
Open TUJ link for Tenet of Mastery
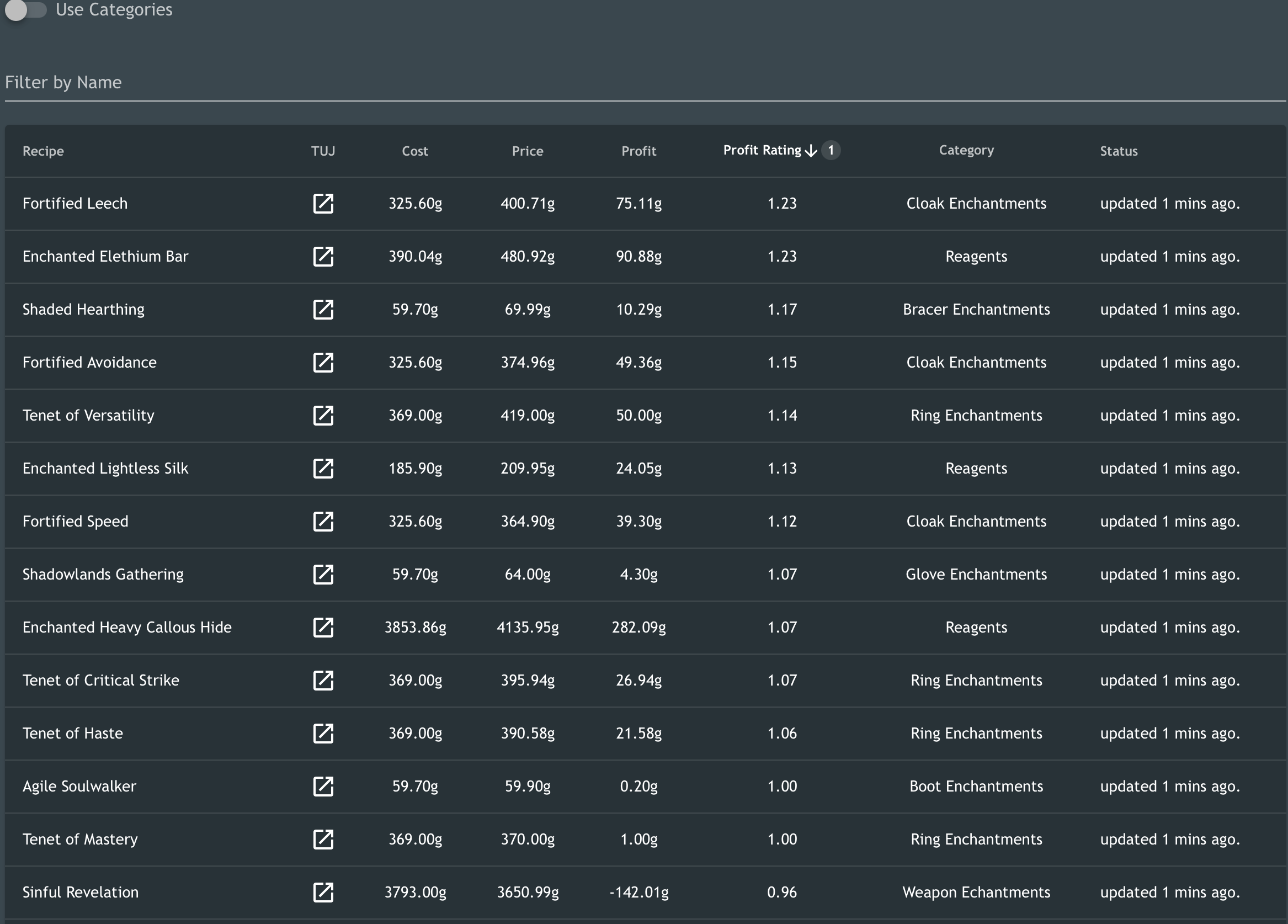pos(323,840)
